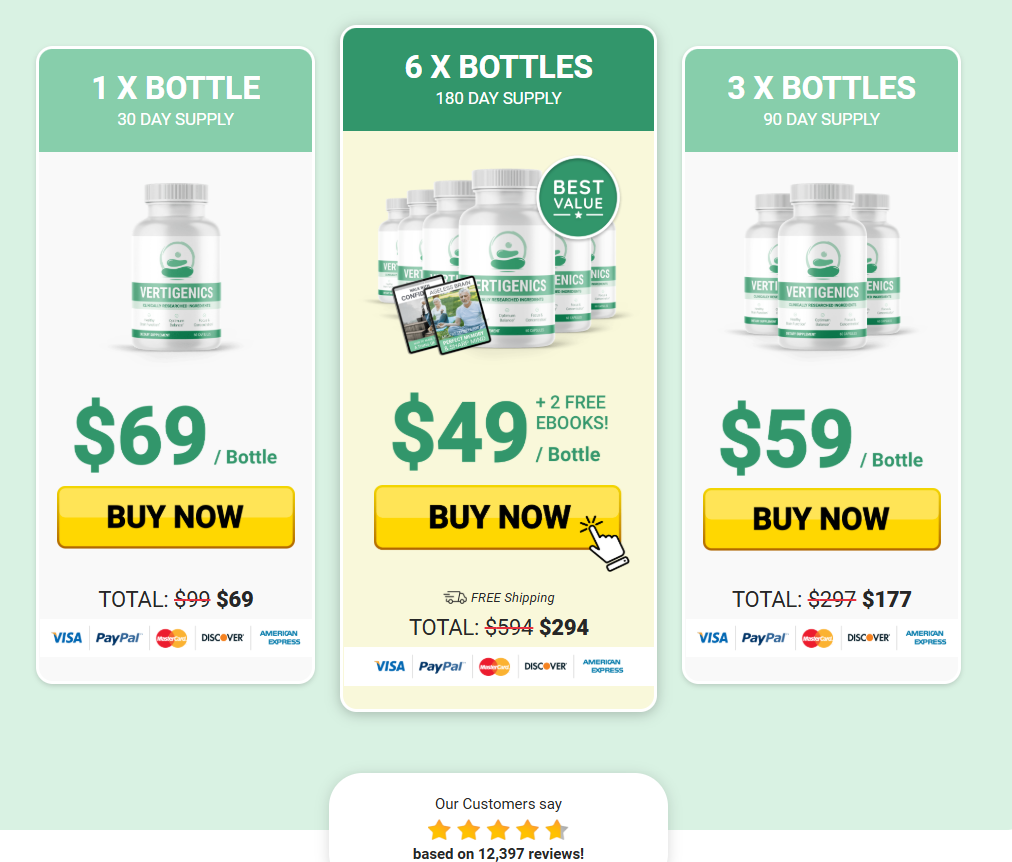Click the Visa icon under 1 bottle offer

tap(66, 637)
